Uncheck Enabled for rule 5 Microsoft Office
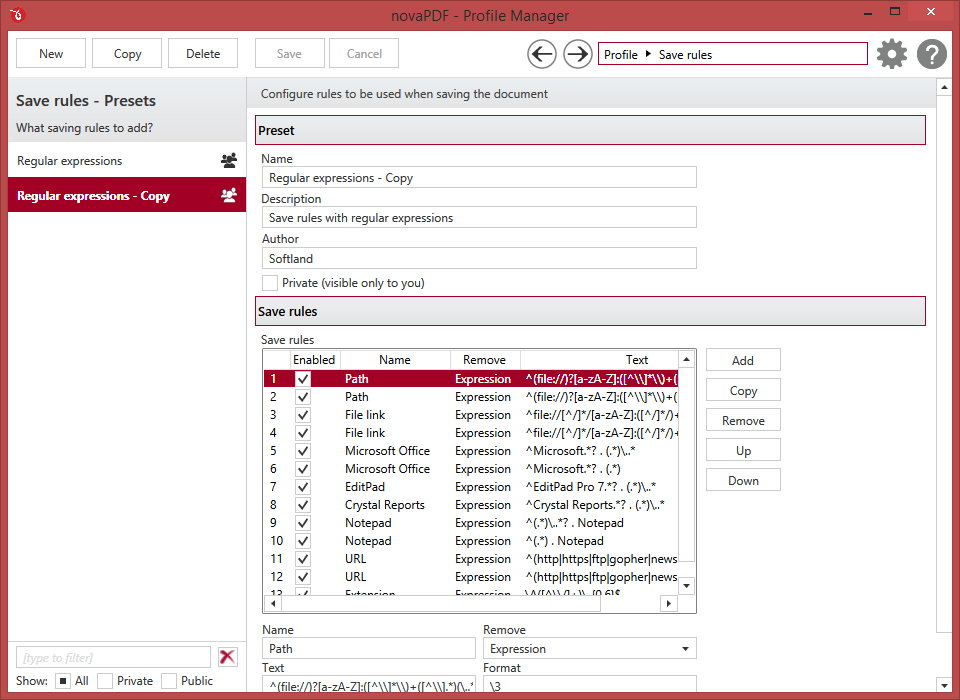This screenshot has height=700, width=960. [302, 451]
